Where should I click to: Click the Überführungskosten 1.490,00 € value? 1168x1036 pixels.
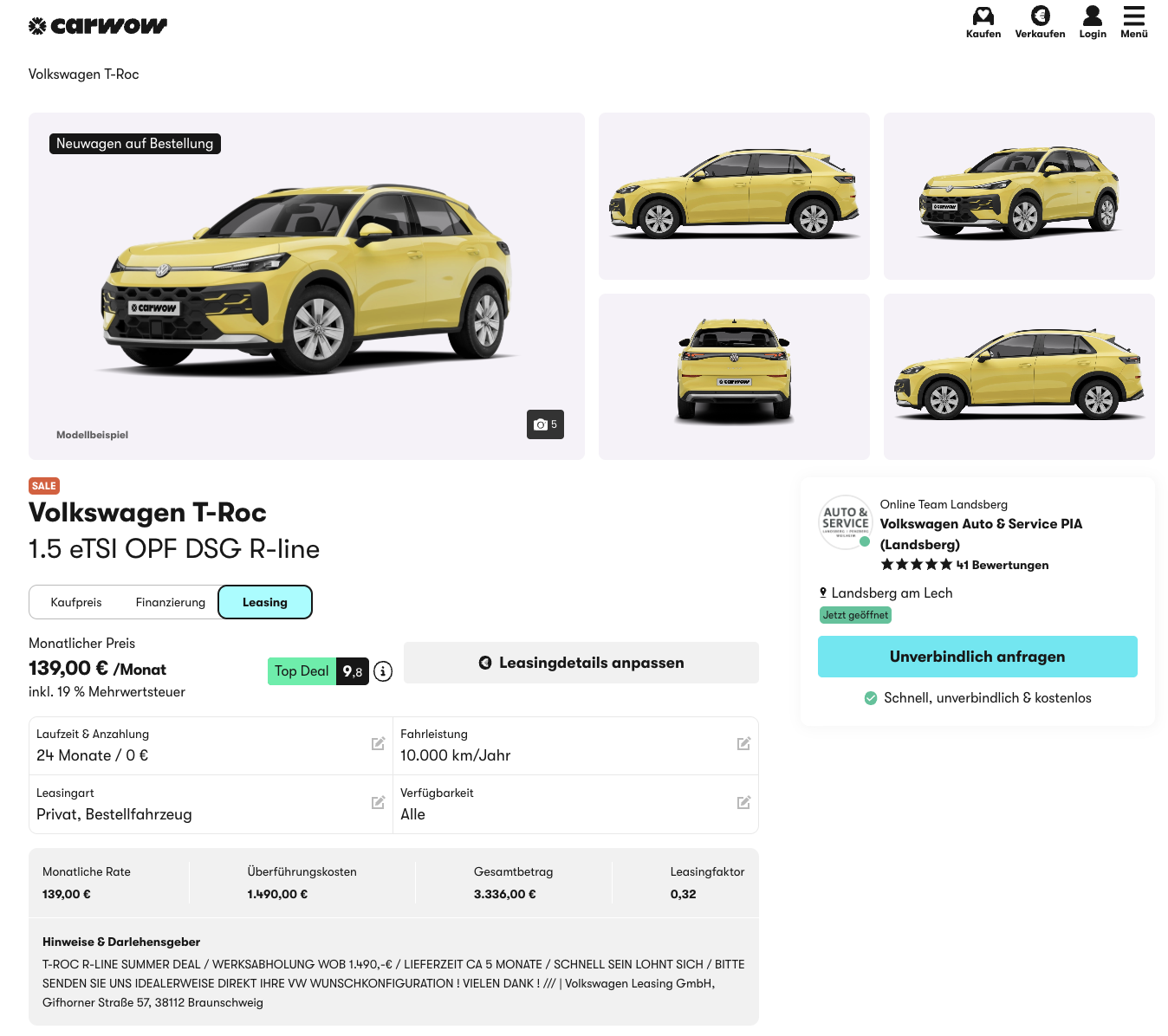[277, 894]
